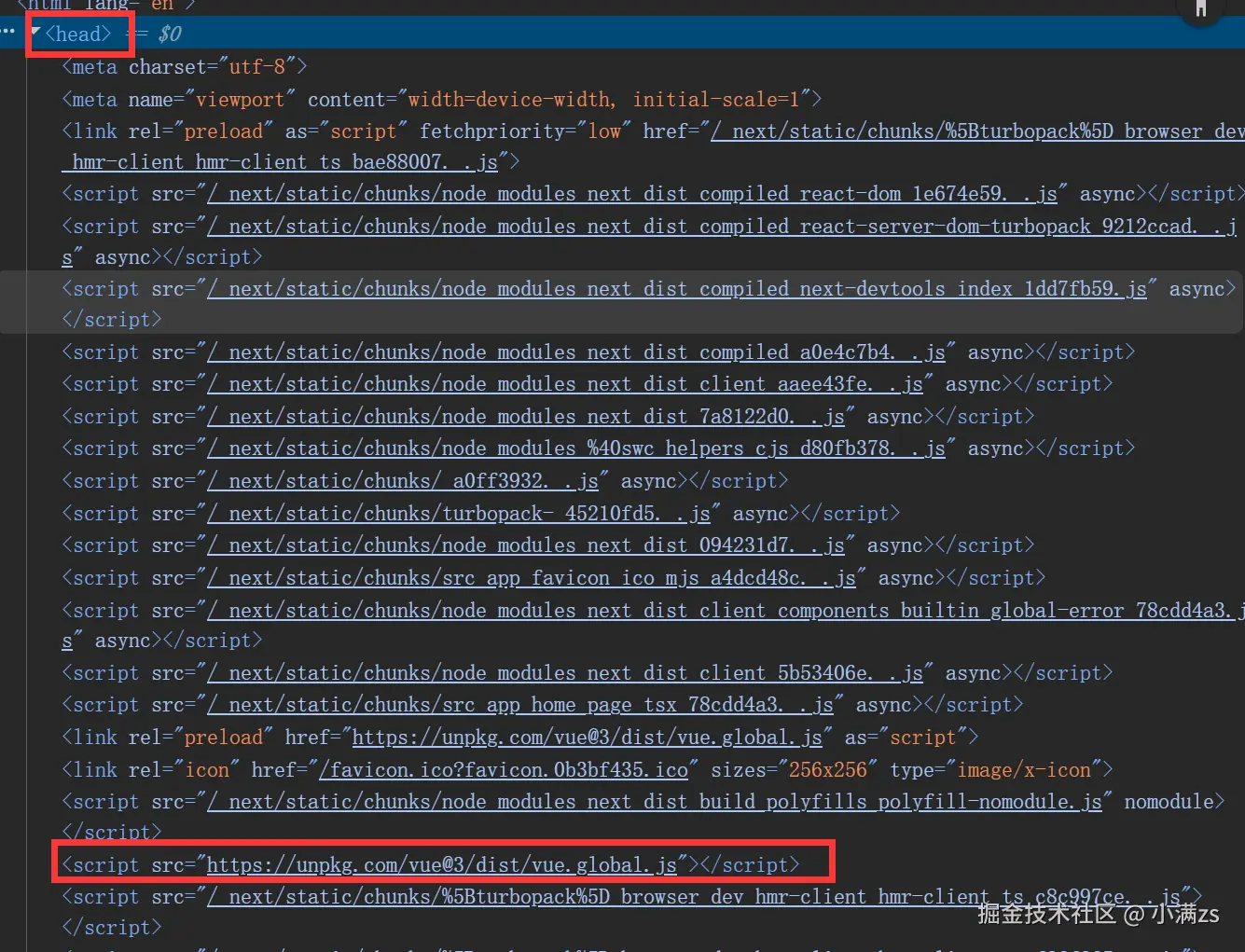The height and width of the screenshot is (952, 1245).
Task: Open the dist_client_aaee43fe script link
Action: 565,384
